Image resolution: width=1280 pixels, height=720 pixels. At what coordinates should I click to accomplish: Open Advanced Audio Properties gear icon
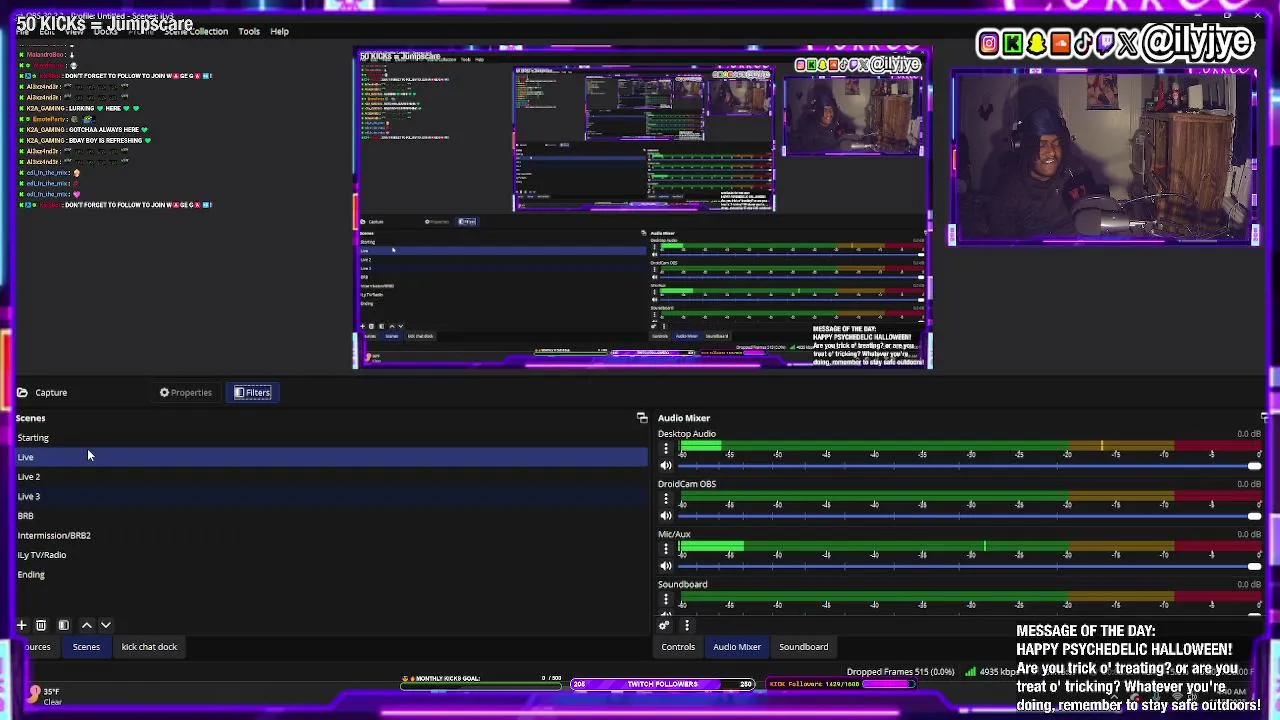click(x=664, y=625)
